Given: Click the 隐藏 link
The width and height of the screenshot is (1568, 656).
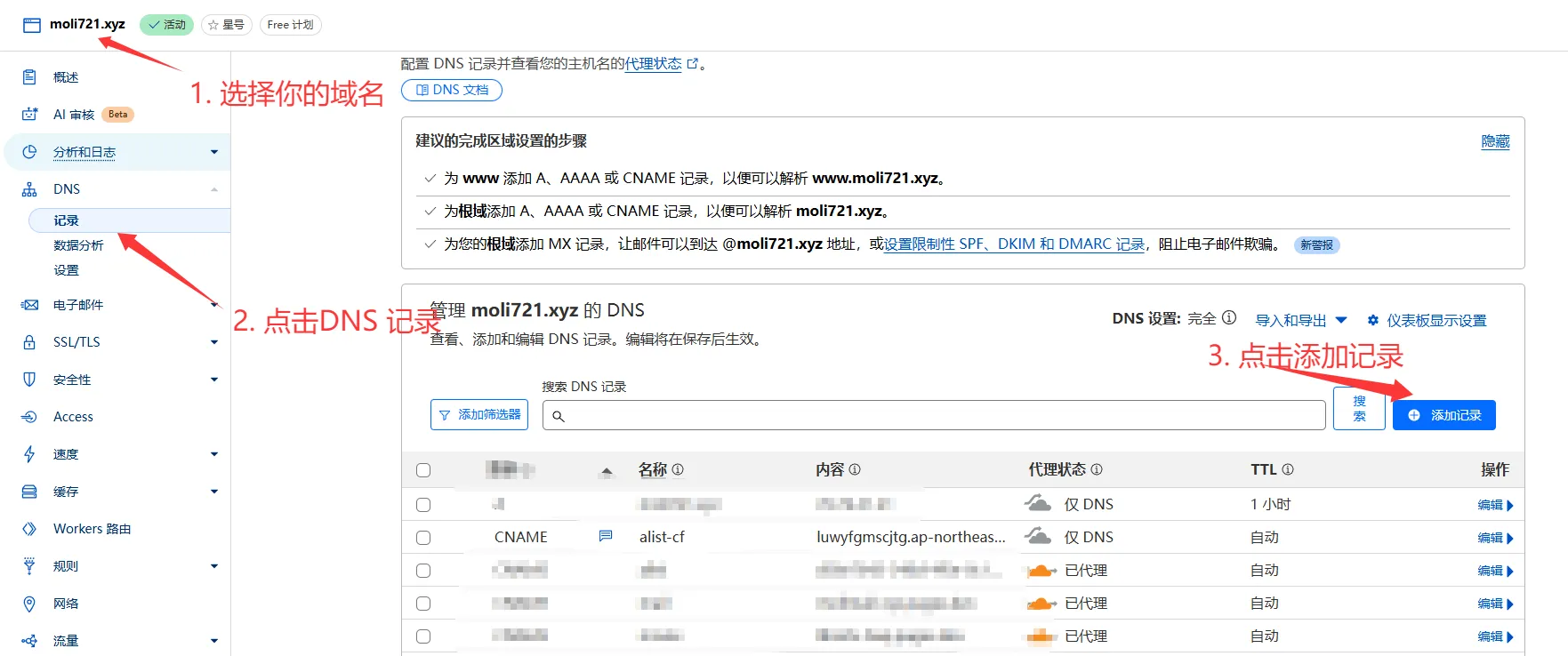Looking at the screenshot, I should [x=1495, y=141].
